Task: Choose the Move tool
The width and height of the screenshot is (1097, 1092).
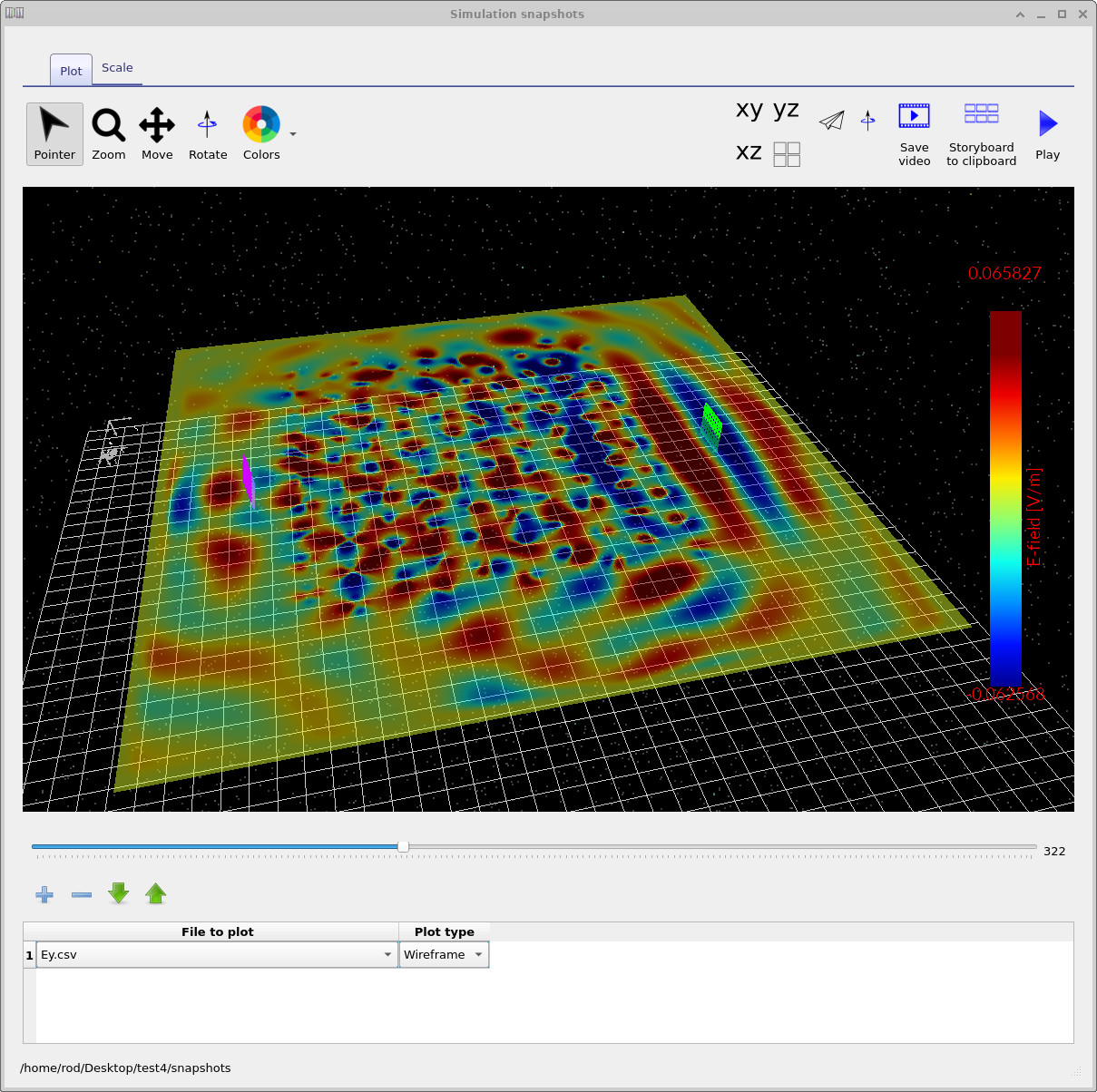Action: click(157, 133)
